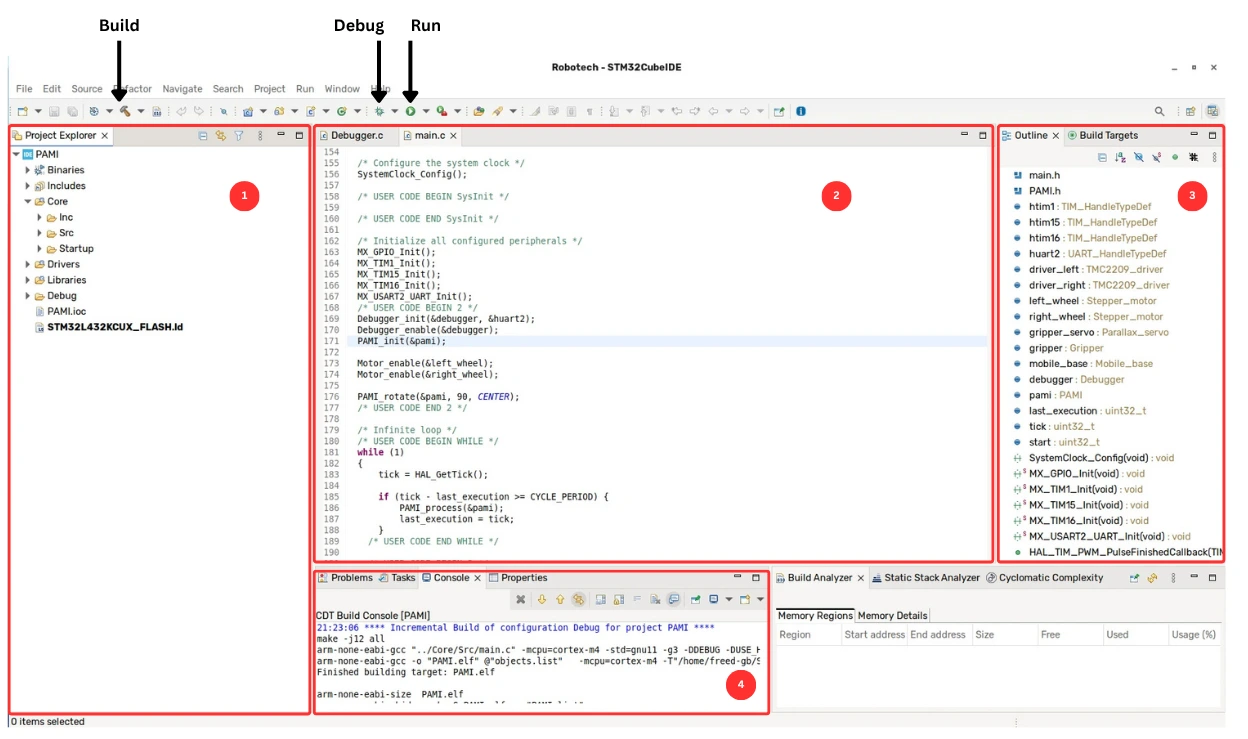Open the New Console View dropdown arrow

(x=760, y=599)
